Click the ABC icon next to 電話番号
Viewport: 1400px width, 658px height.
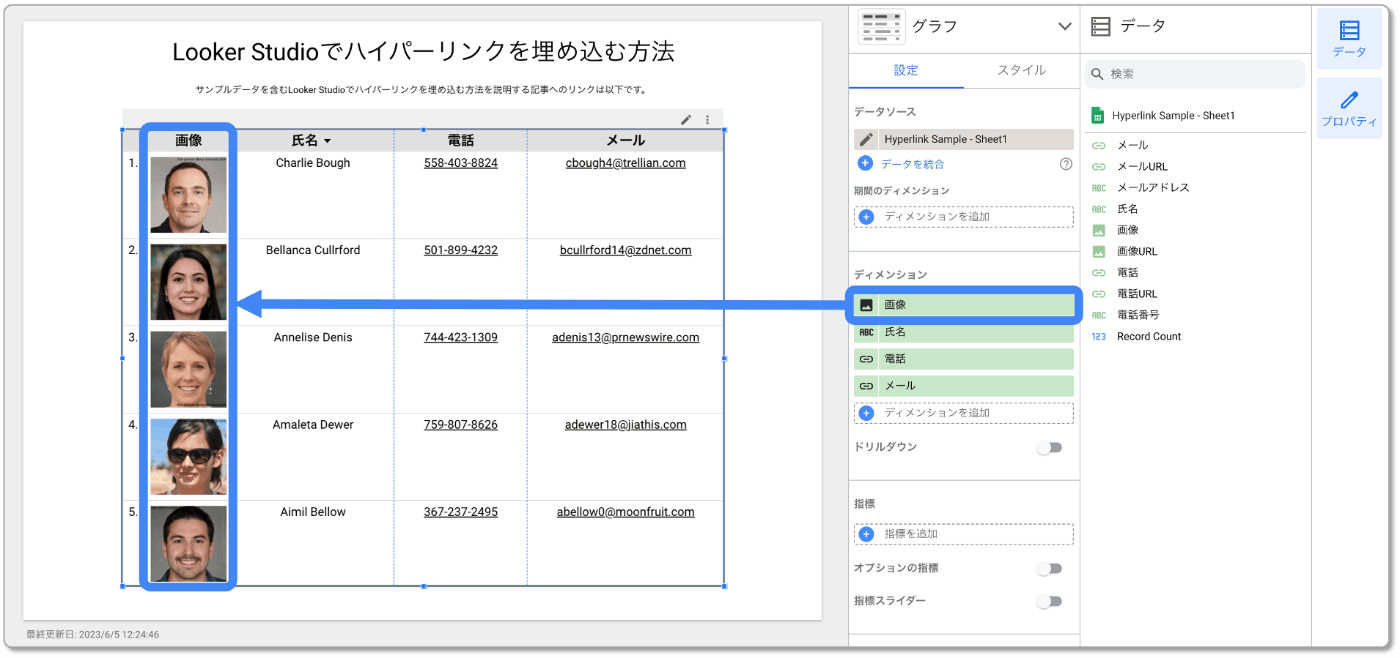pos(1099,315)
